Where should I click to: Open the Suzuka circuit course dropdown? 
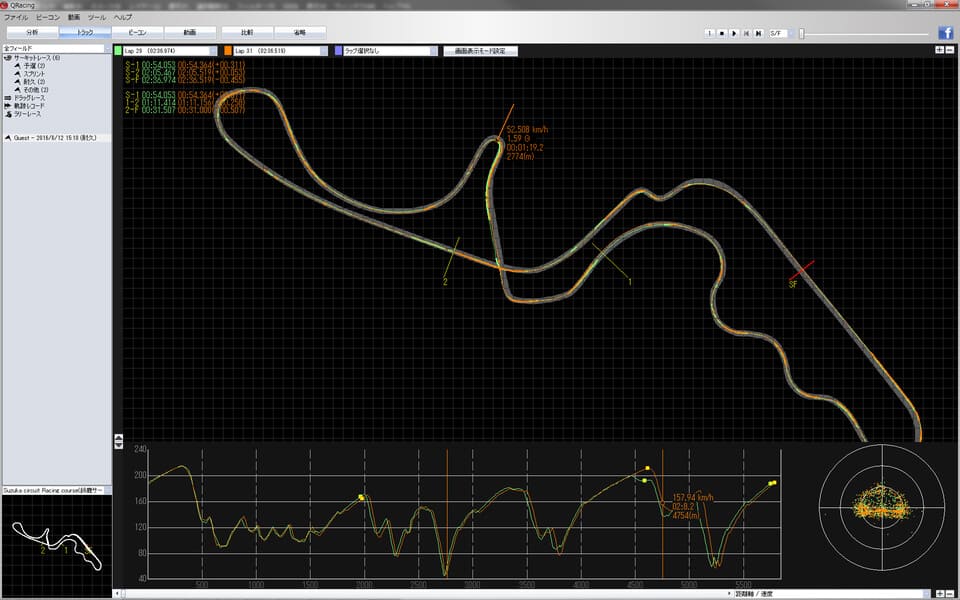pos(56,490)
